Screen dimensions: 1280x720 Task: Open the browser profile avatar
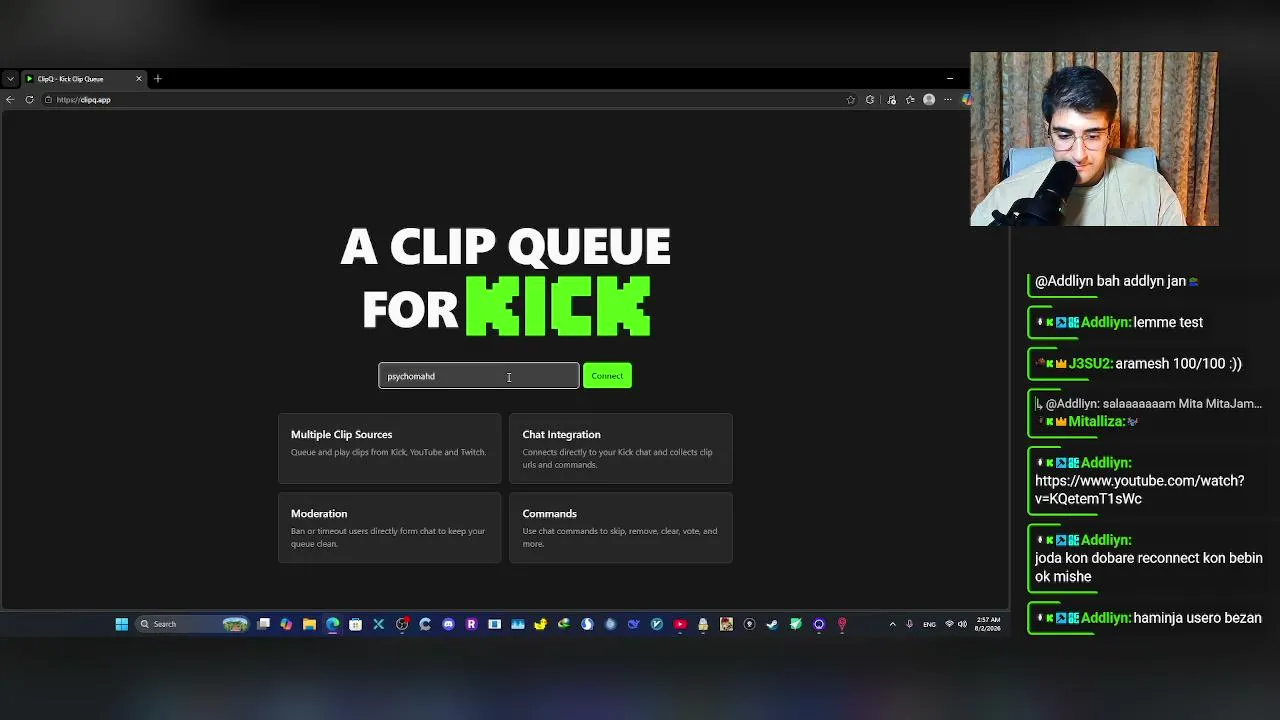(929, 100)
